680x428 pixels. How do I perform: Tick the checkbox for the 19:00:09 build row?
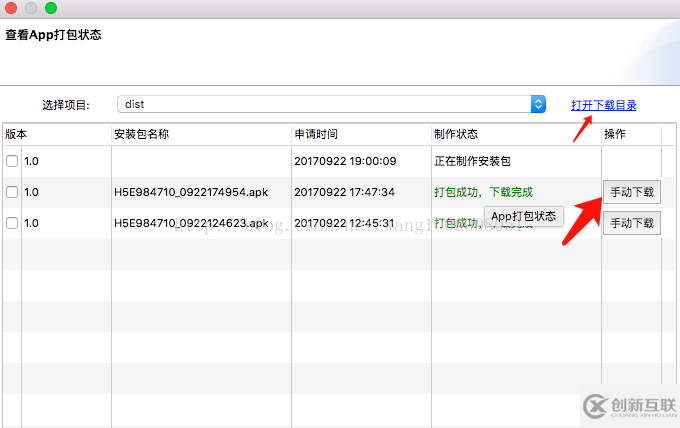(x=12, y=161)
